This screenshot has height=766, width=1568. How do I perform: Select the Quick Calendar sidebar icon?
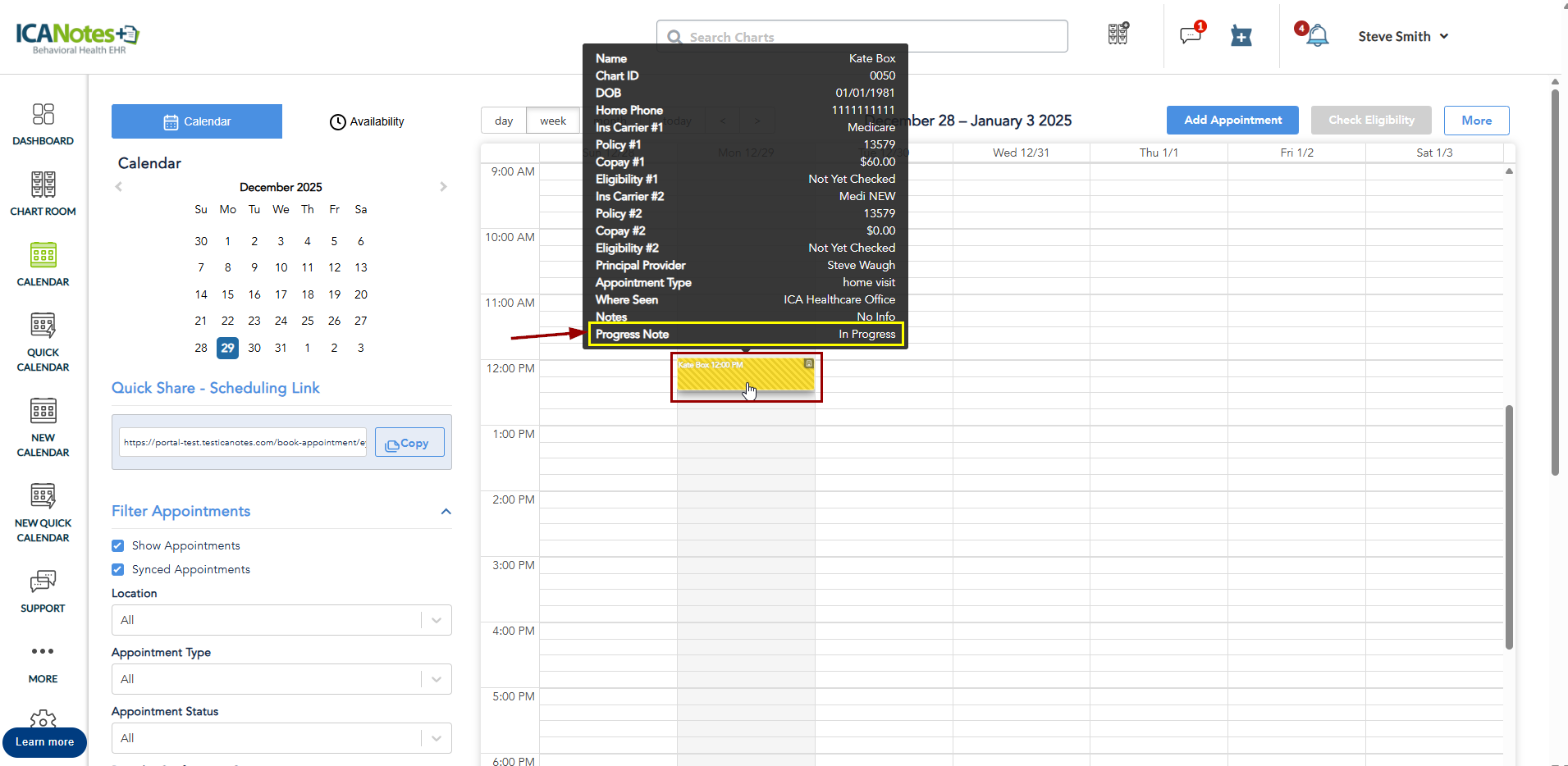pyautogui.click(x=43, y=342)
